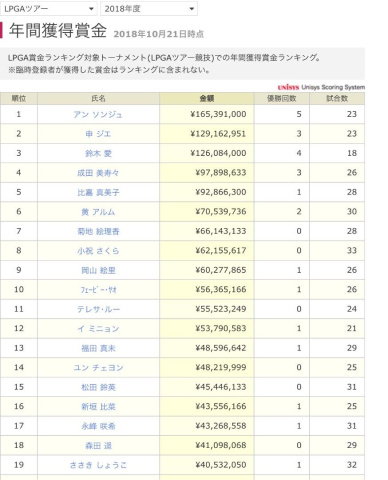Image resolution: width=388 pixels, height=480 pixels.
Task: Open player イ ミニョン profile link
Action: (x=98, y=329)
